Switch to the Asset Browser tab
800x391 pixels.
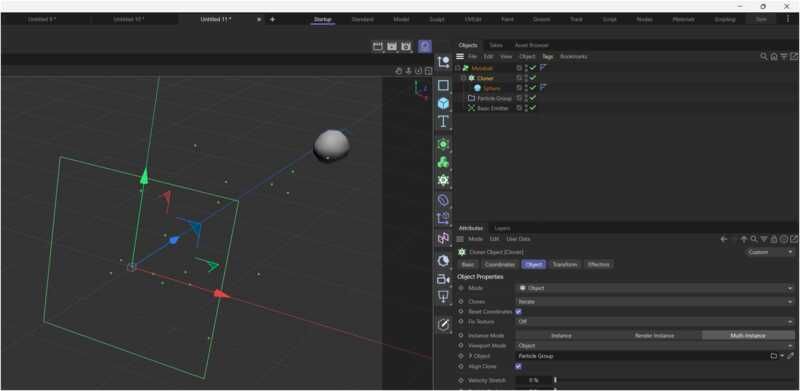(532, 45)
